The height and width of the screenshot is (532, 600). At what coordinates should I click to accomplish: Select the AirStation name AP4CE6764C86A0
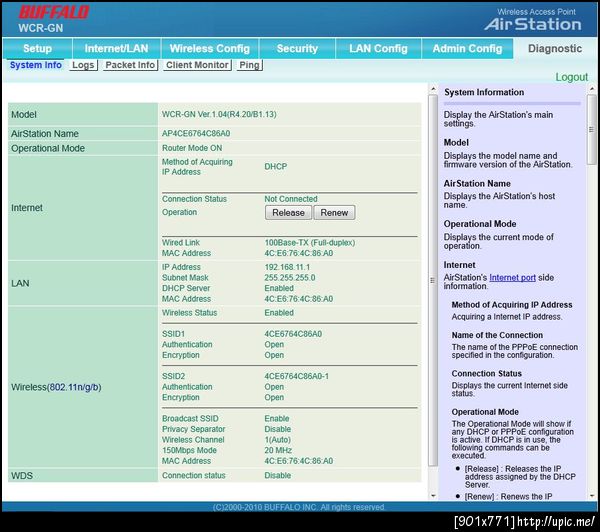coord(196,134)
